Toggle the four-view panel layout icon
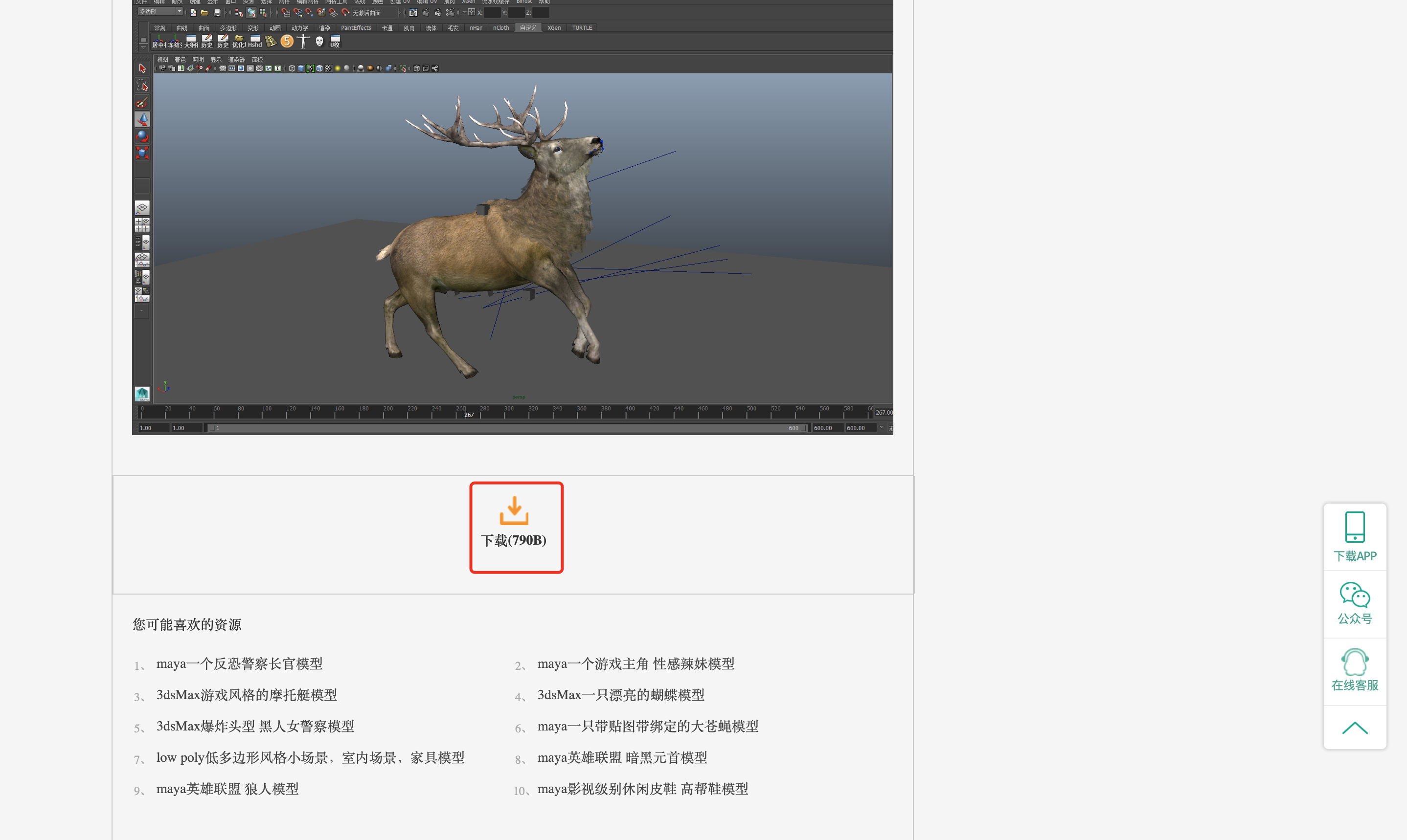The image size is (1407, 840). [x=142, y=225]
